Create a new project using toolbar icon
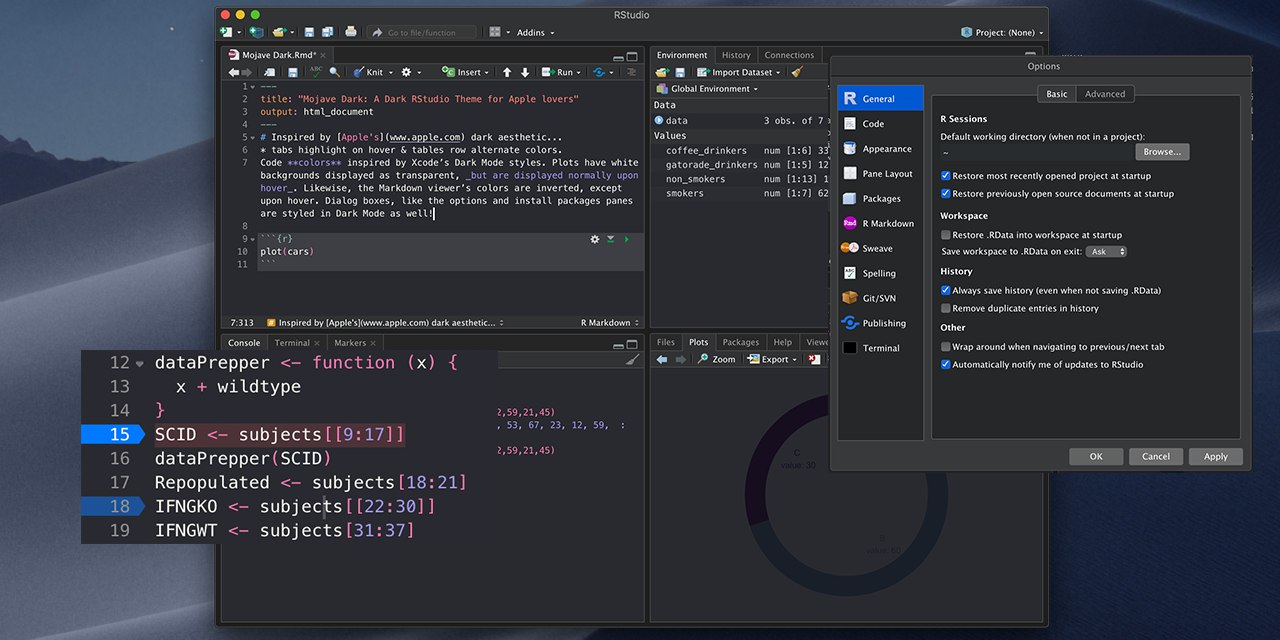 (x=257, y=32)
